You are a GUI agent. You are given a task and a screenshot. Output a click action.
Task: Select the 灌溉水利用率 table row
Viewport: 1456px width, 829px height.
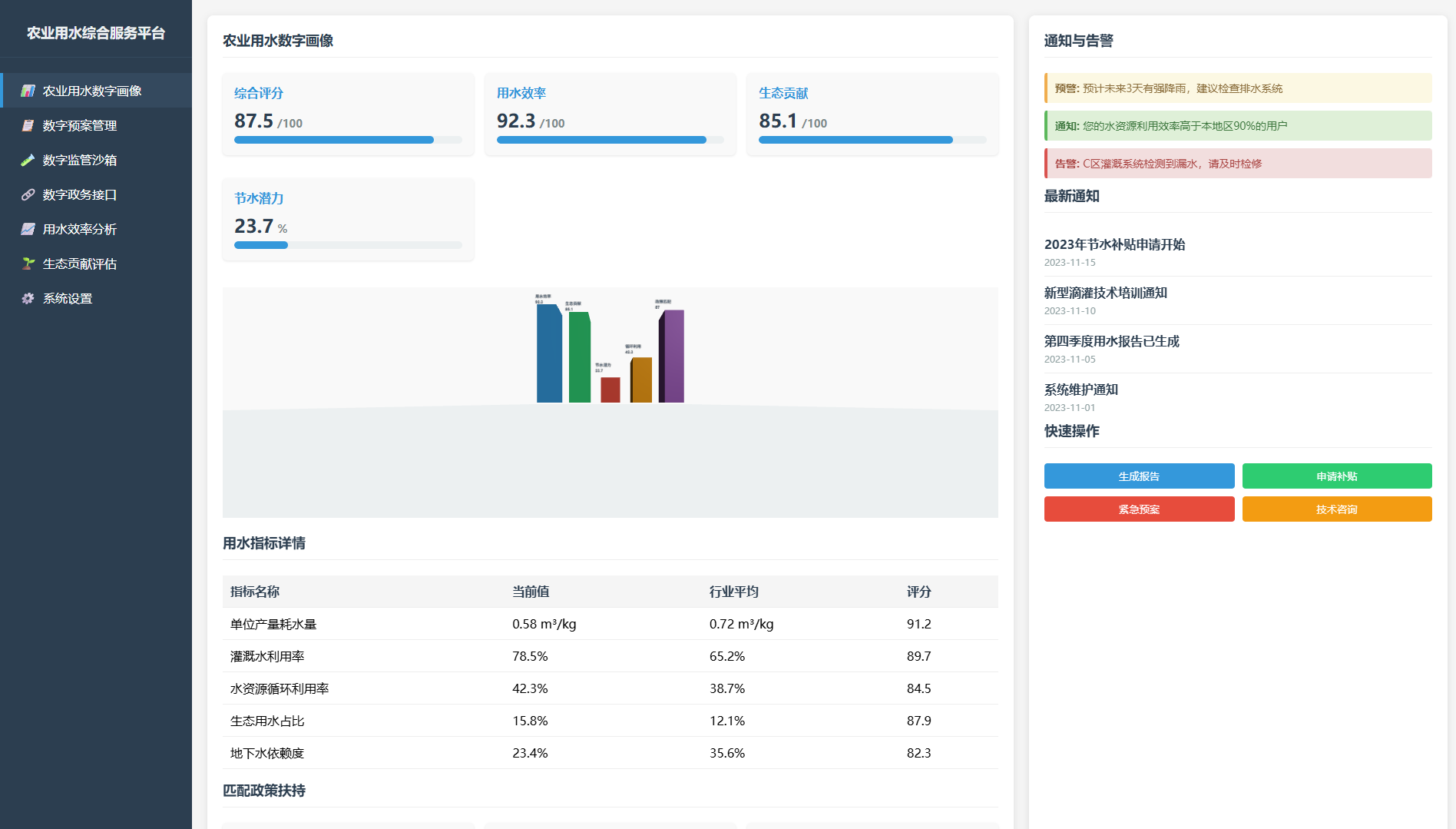point(610,656)
